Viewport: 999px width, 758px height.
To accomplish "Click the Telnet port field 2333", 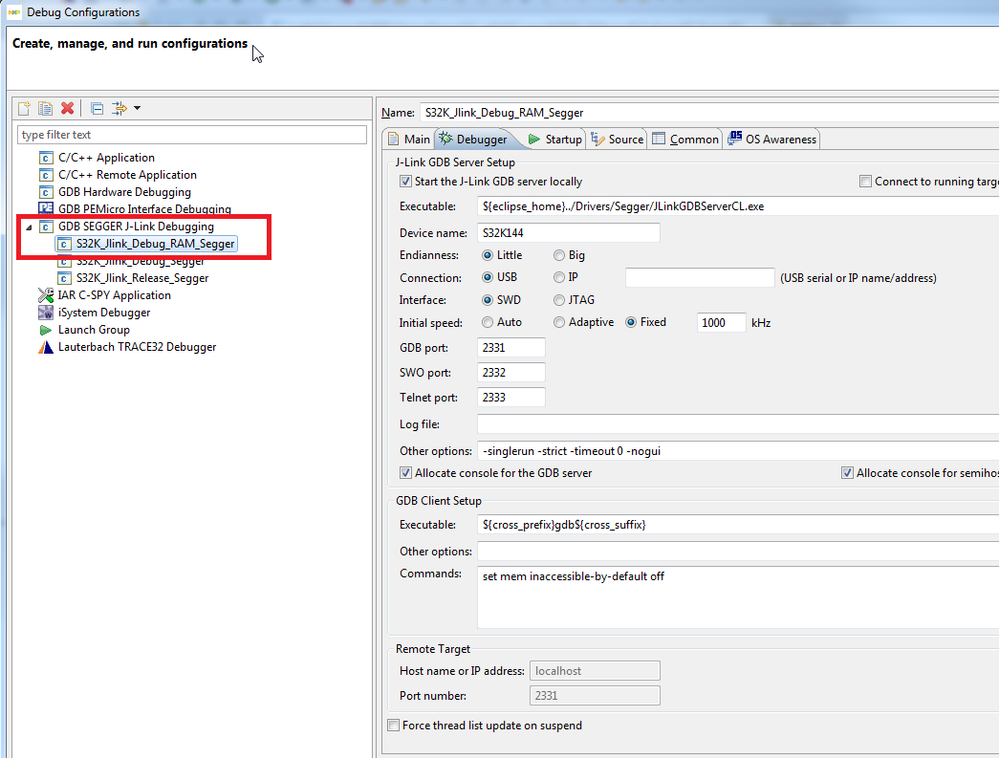I will (511, 397).
